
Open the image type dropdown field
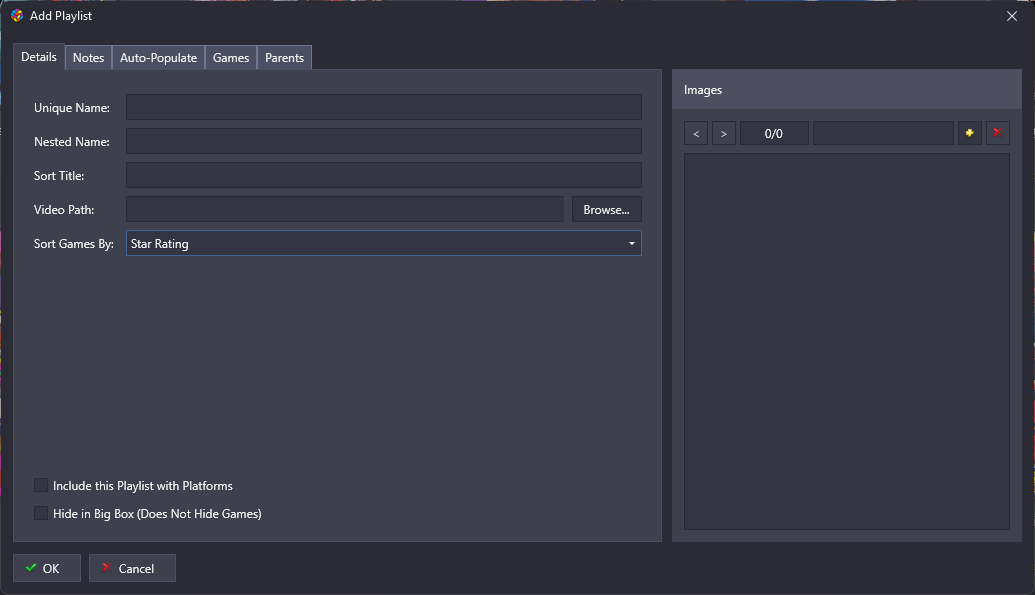click(882, 133)
